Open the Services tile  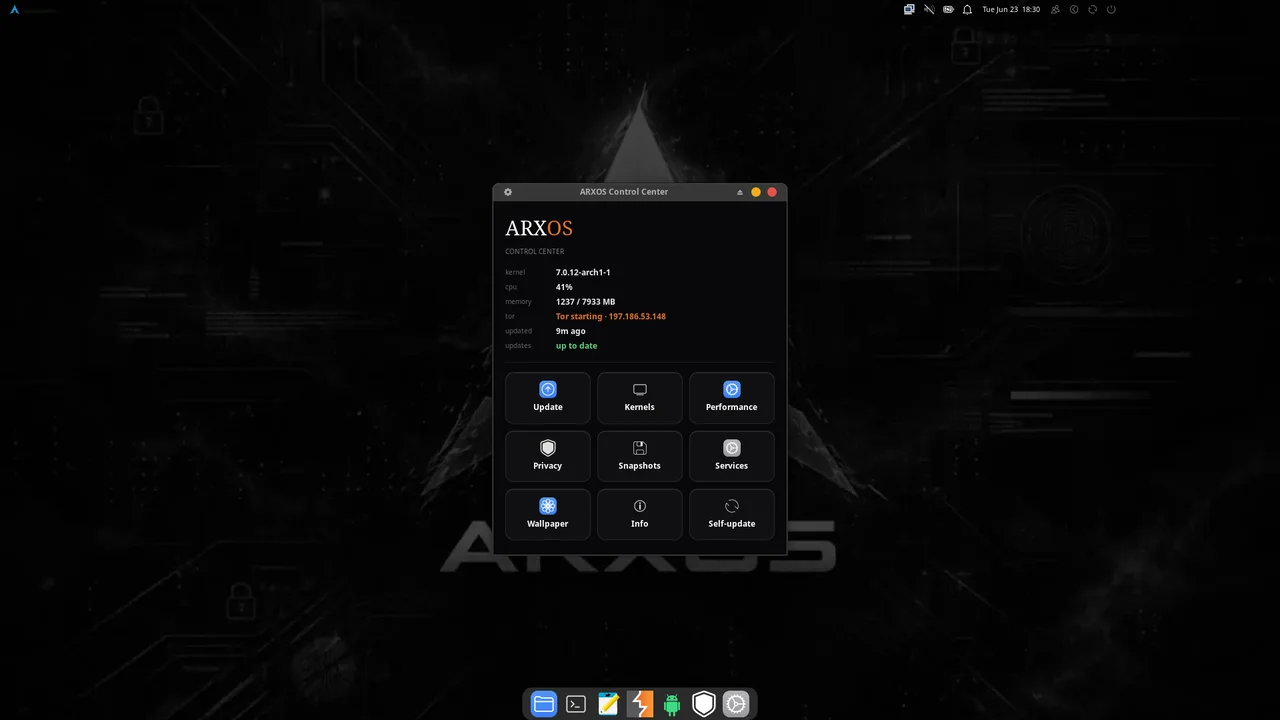(732, 456)
